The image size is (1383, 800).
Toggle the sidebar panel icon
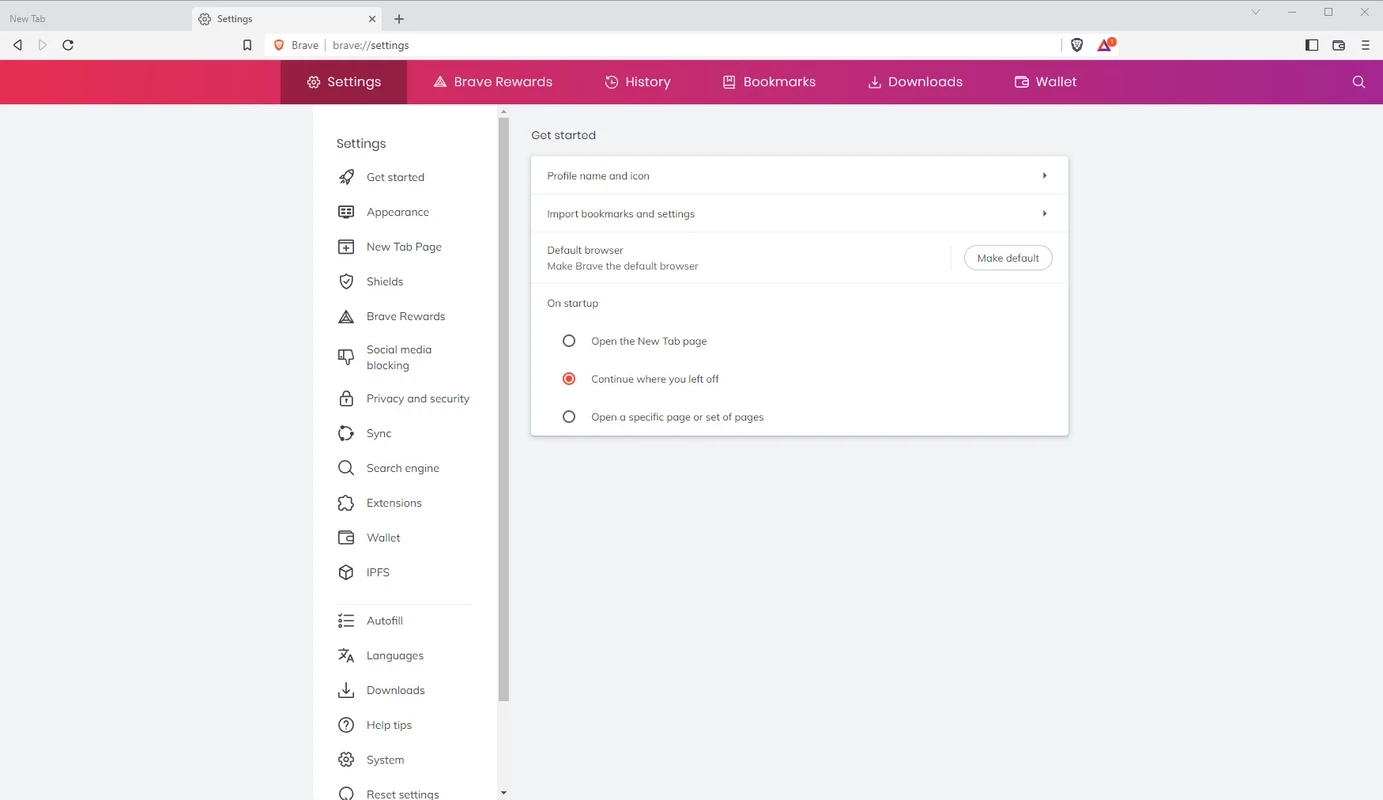pyautogui.click(x=1312, y=45)
